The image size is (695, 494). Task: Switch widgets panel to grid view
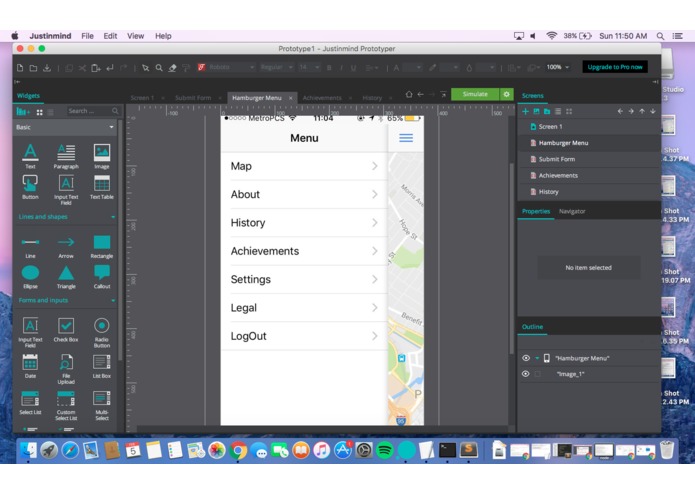[x=39, y=112]
